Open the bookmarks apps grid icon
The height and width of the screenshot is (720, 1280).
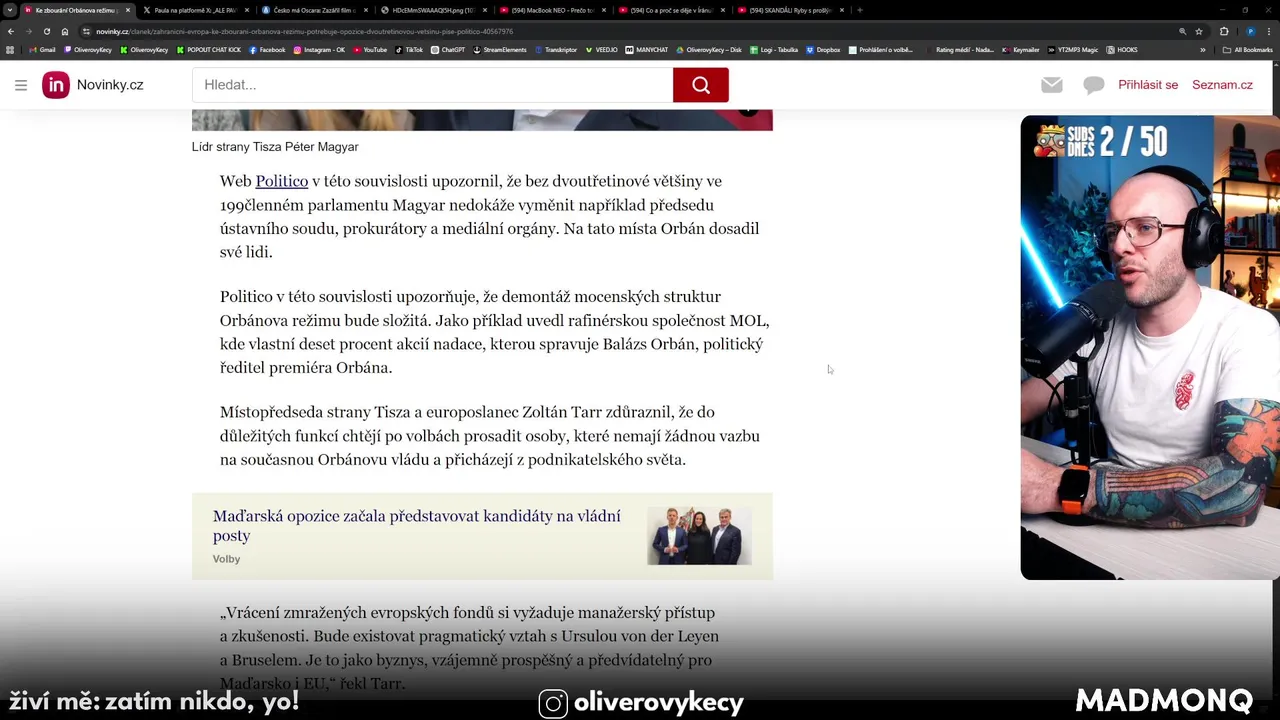point(10,49)
